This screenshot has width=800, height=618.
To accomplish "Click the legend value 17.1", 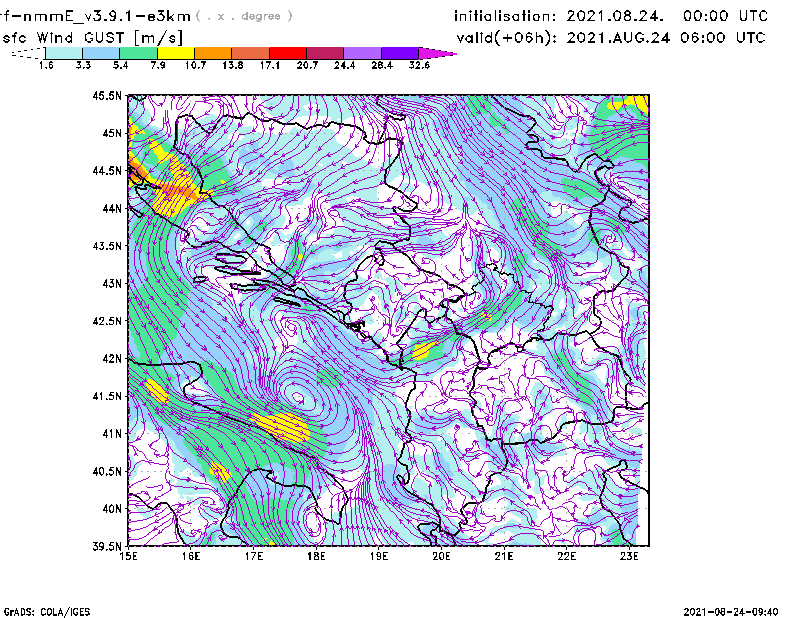I will (270, 65).
